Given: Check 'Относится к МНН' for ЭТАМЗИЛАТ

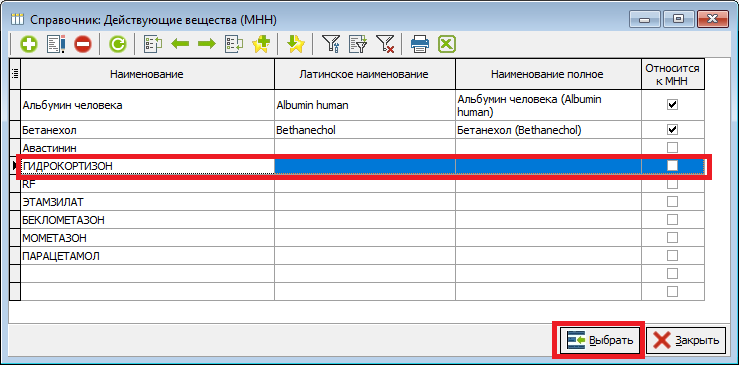Looking at the screenshot, I should click(673, 202).
